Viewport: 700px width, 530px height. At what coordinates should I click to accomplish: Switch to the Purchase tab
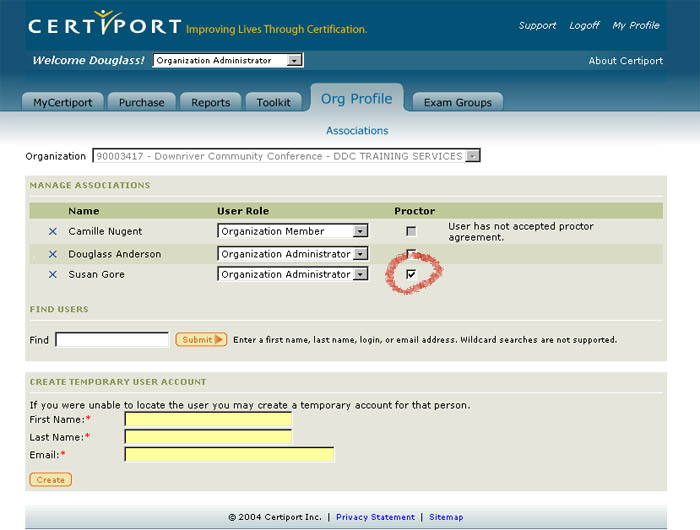pos(142,102)
